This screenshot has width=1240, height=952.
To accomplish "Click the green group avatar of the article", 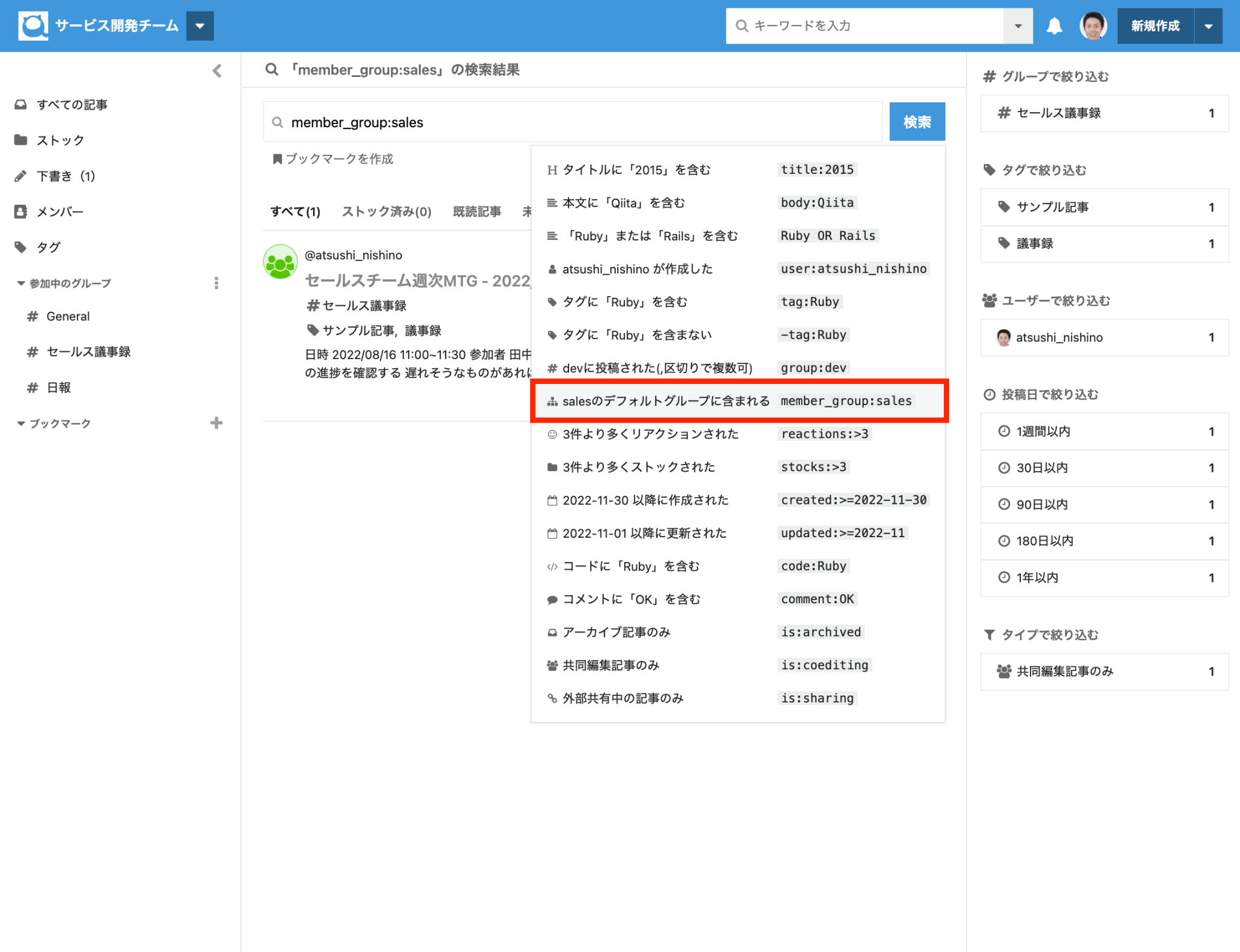I will click(280, 262).
